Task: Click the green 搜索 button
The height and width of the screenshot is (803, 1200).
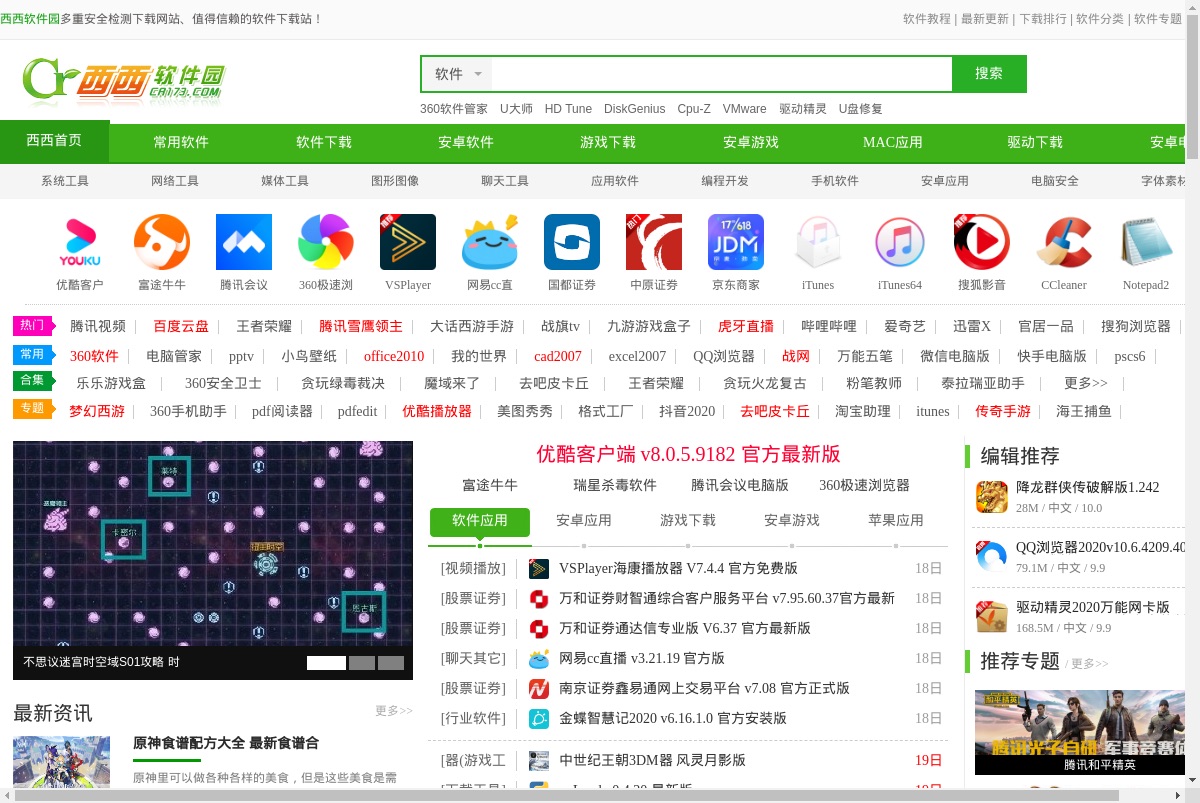Action: 989,74
